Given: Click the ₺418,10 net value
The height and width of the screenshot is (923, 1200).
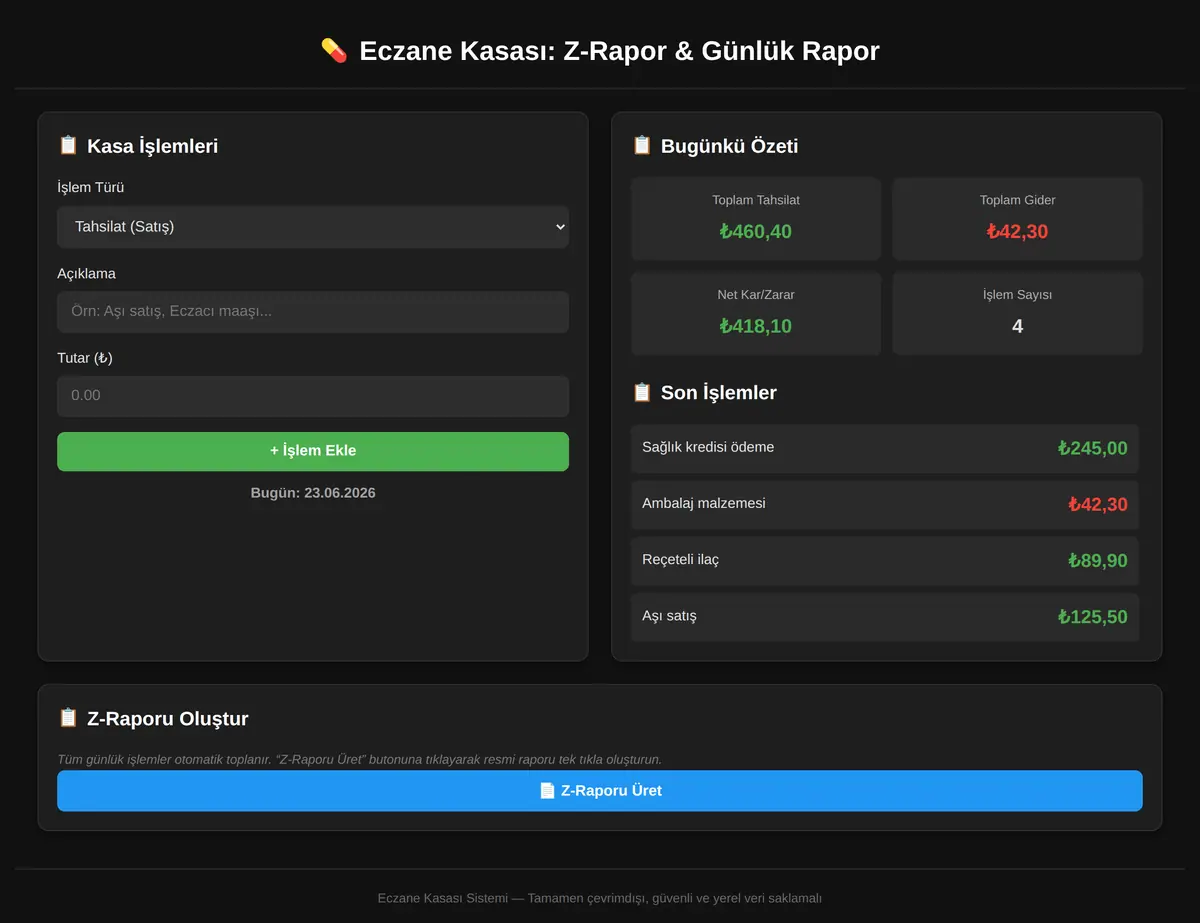Looking at the screenshot, I should (x=756, y=326).
